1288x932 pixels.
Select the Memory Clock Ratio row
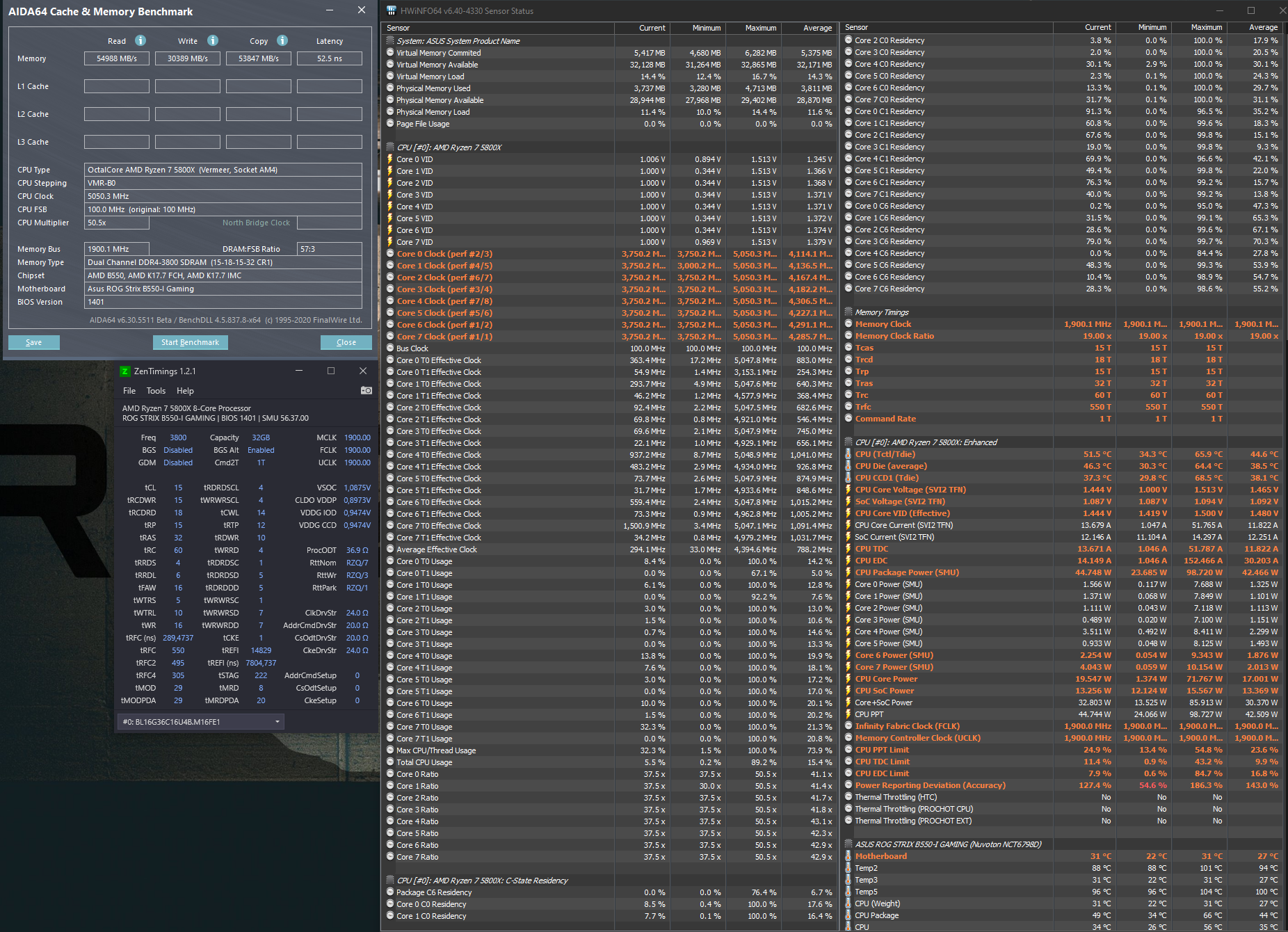click(1063, 336)
